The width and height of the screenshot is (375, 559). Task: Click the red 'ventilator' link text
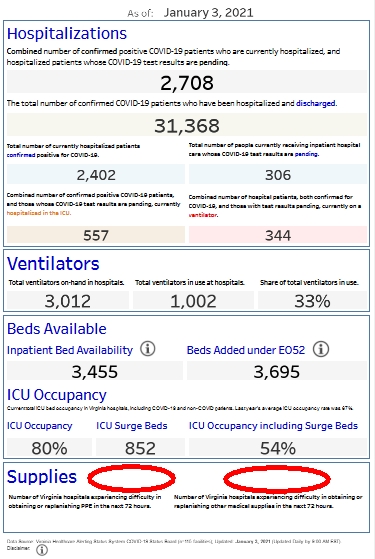(x=203, y=215)
